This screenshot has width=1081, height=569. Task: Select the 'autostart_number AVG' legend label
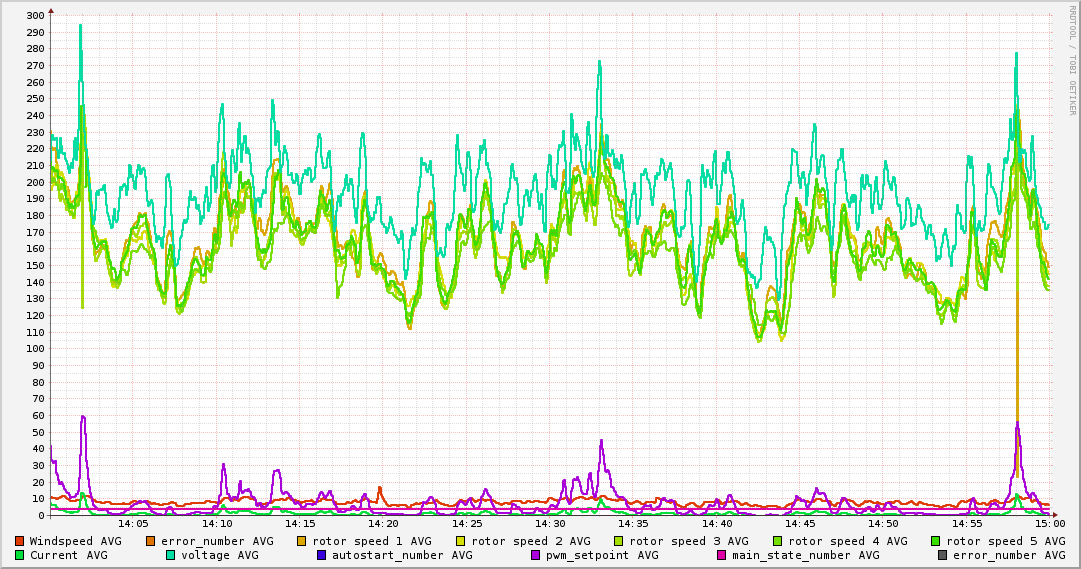[x=402, y=555]
